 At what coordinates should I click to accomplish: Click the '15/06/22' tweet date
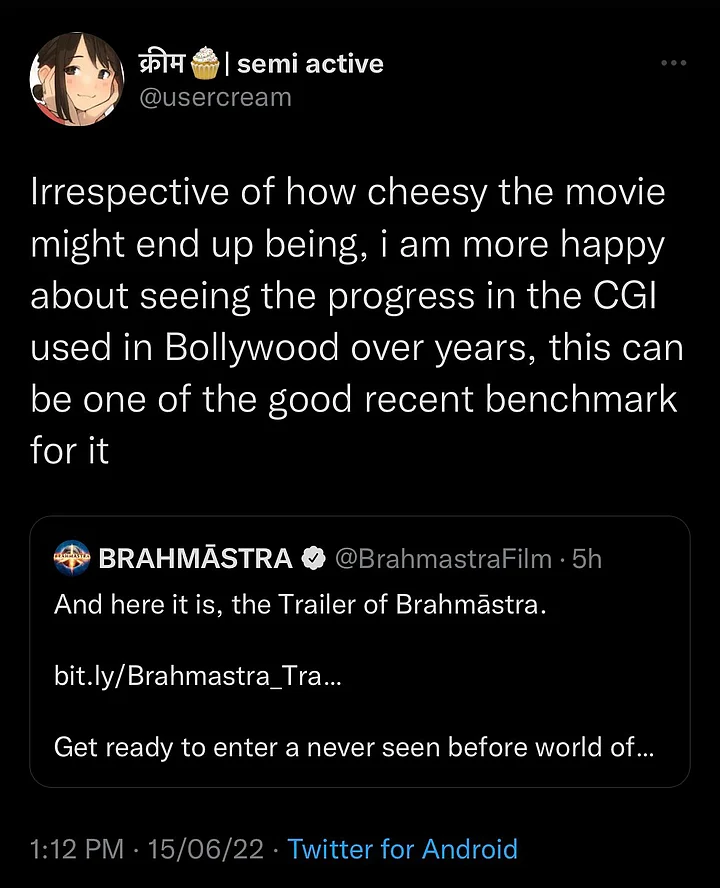coord(206,850)
